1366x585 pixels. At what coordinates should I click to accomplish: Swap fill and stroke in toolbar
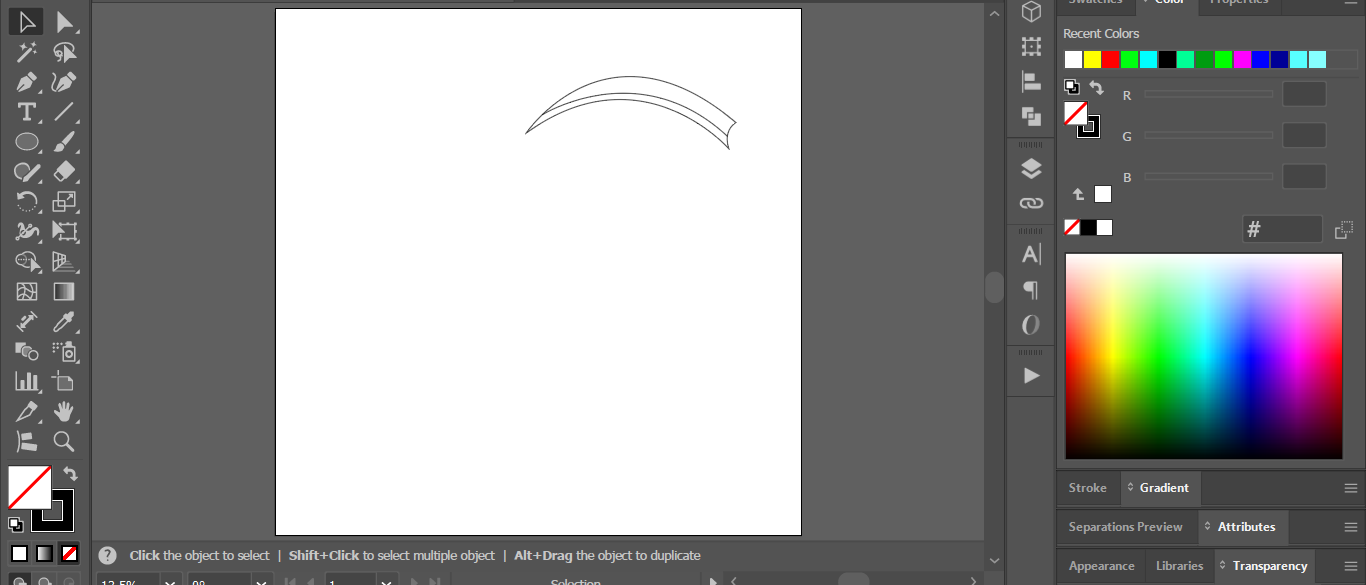(70, 473)
